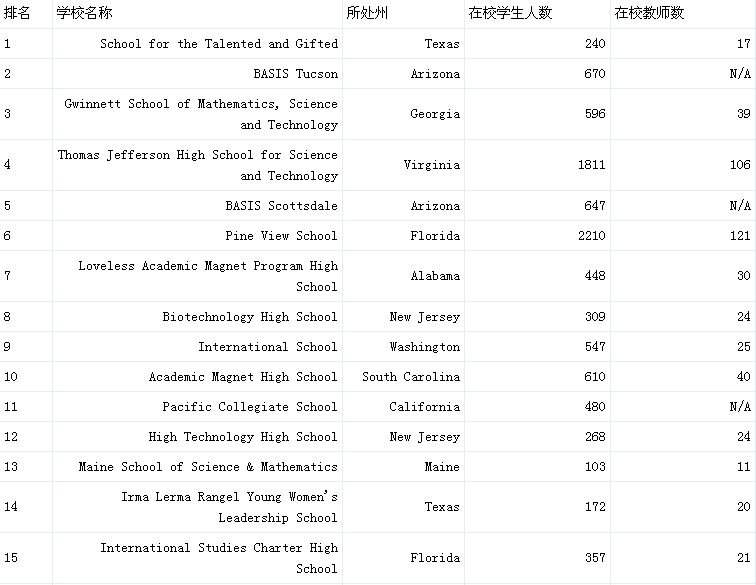Select student count 480

(595, 407)
